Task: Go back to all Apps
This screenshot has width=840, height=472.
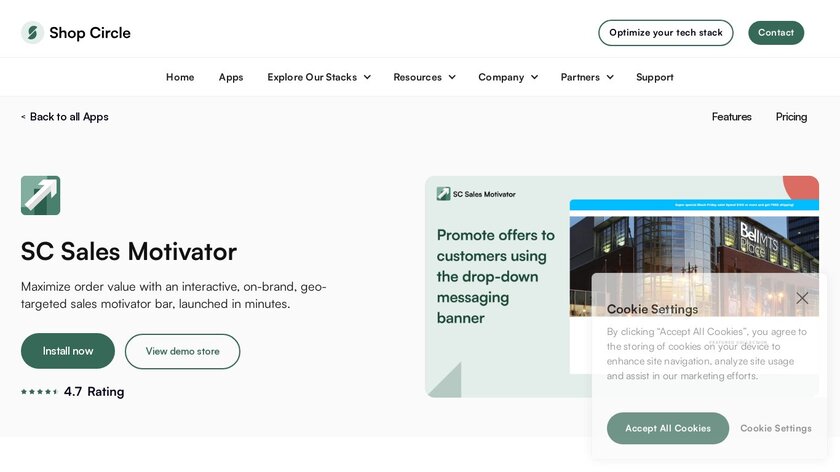Action: point(65,117)
